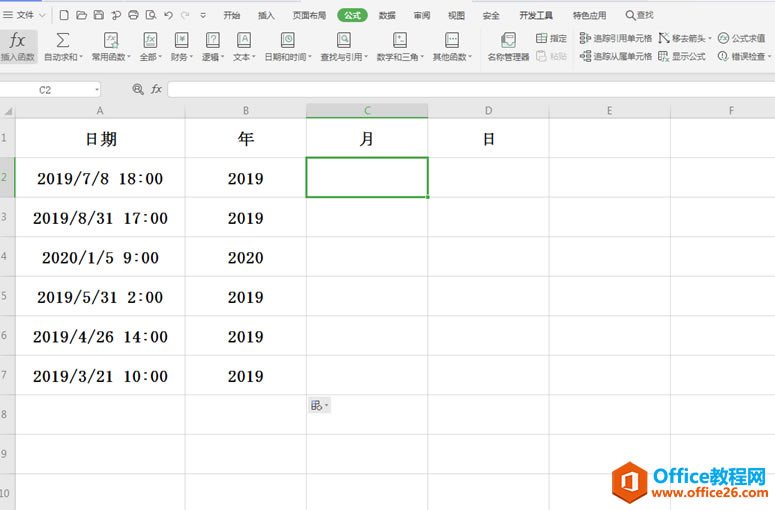Viewport: 775px width, 510px height.
Task: Switch to the 数据 tab
Action: 387,15
